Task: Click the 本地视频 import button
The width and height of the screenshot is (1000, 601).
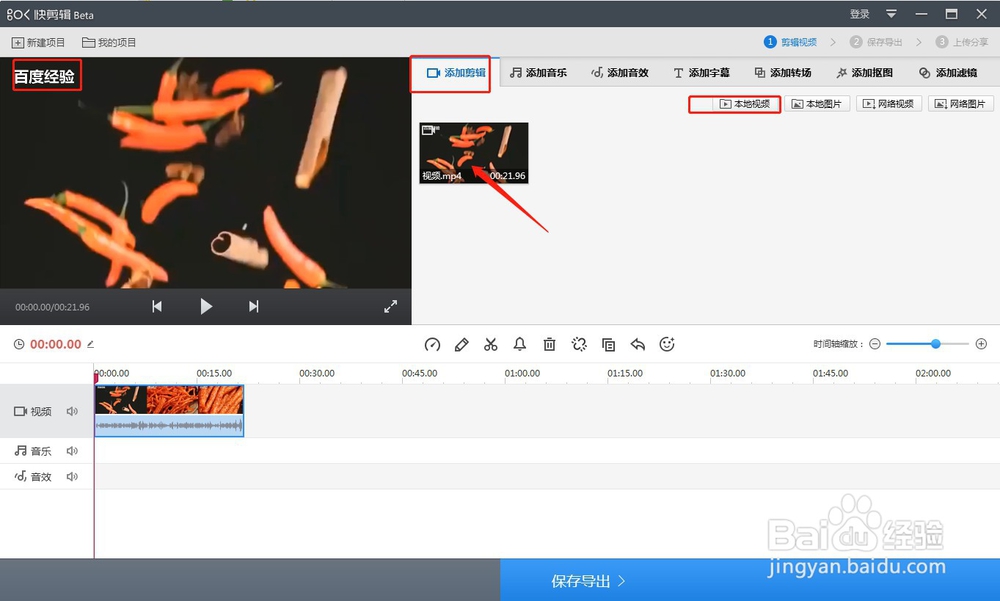Action: (735, 103)
